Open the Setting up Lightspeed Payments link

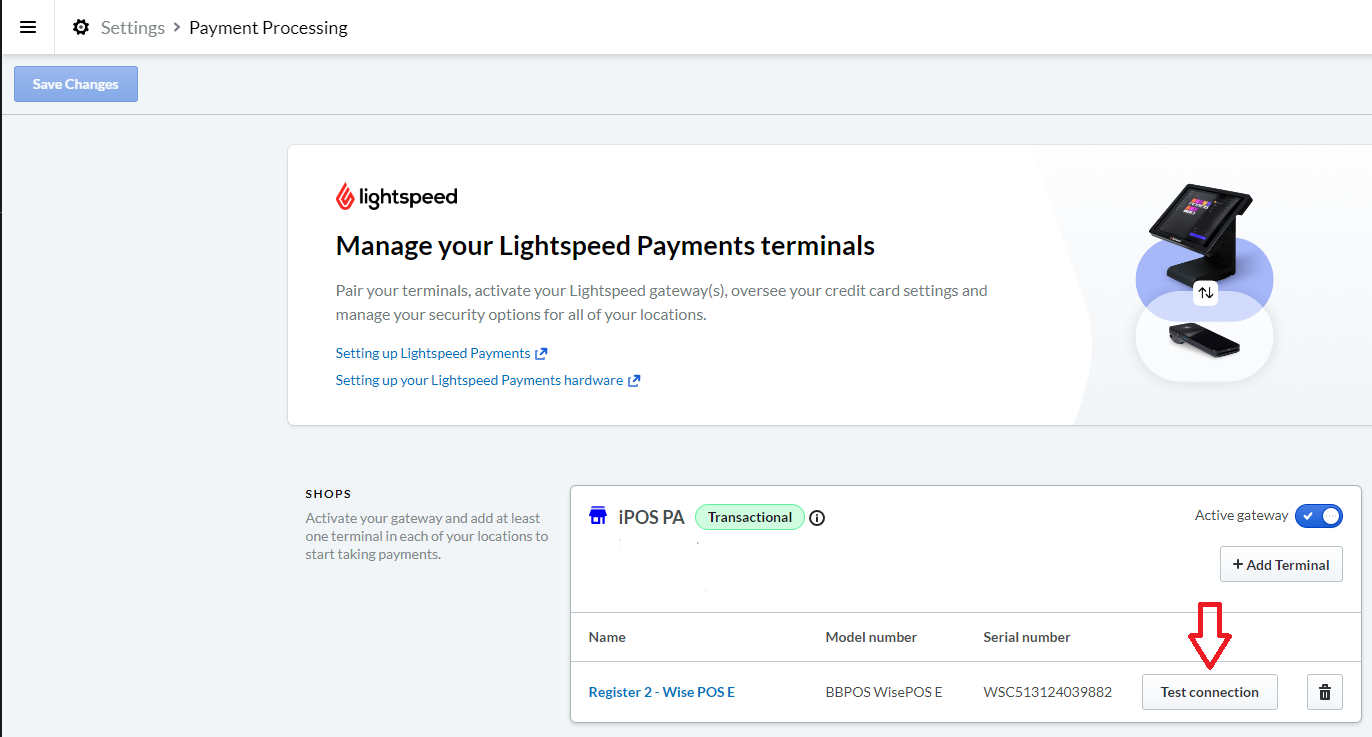(x=433, y=353)
